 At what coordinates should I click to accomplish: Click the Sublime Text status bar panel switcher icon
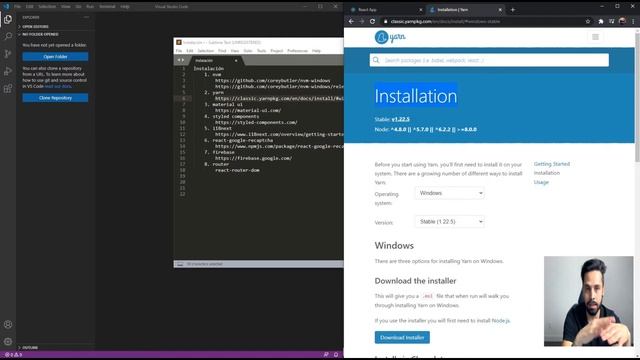180,264
